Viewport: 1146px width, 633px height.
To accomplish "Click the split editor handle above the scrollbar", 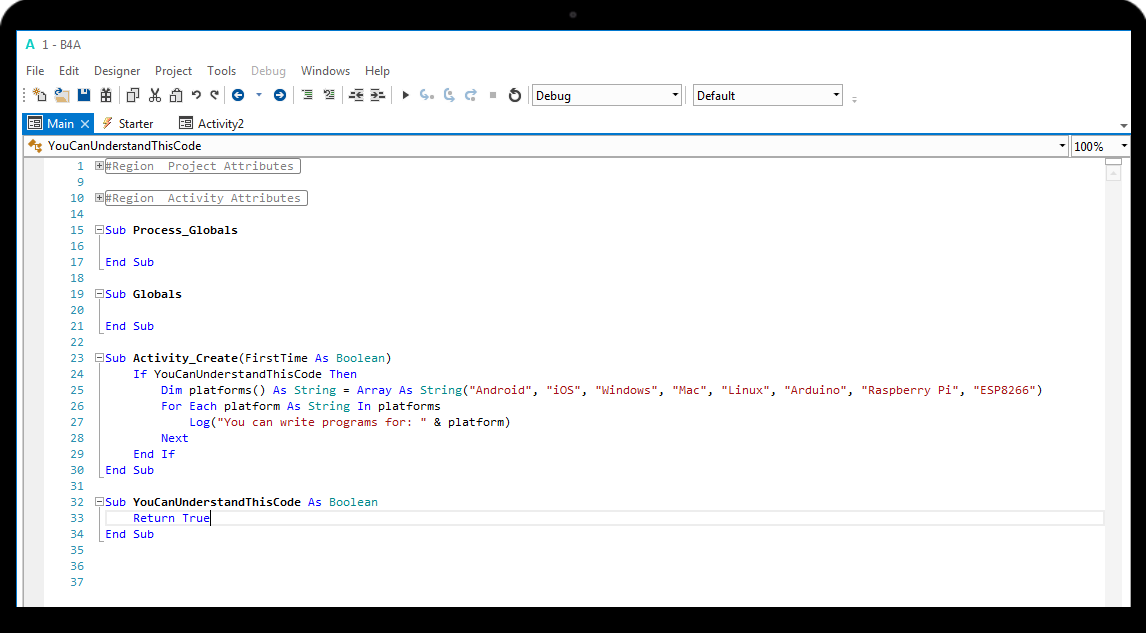I will tap(1113, 162).
